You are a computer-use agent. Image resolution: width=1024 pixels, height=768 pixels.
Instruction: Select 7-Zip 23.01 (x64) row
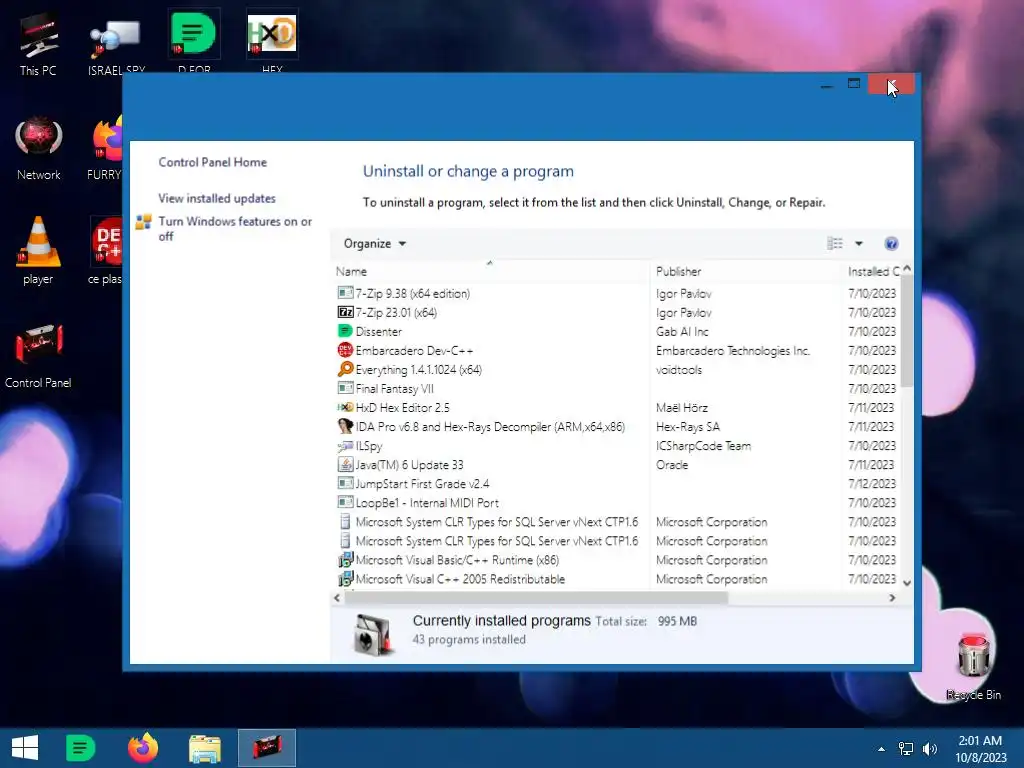[617, 313]
